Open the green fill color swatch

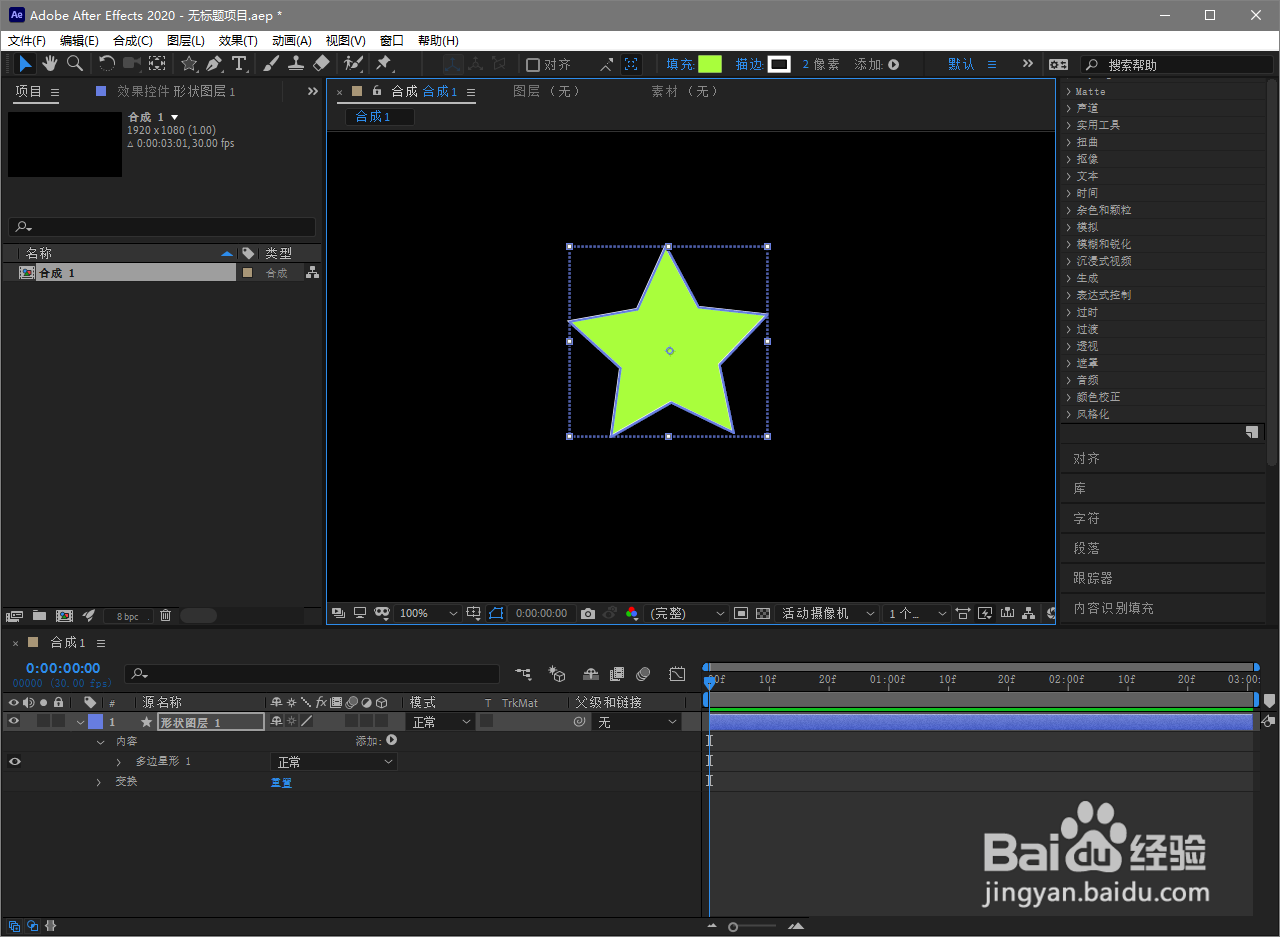click(710, 64)
